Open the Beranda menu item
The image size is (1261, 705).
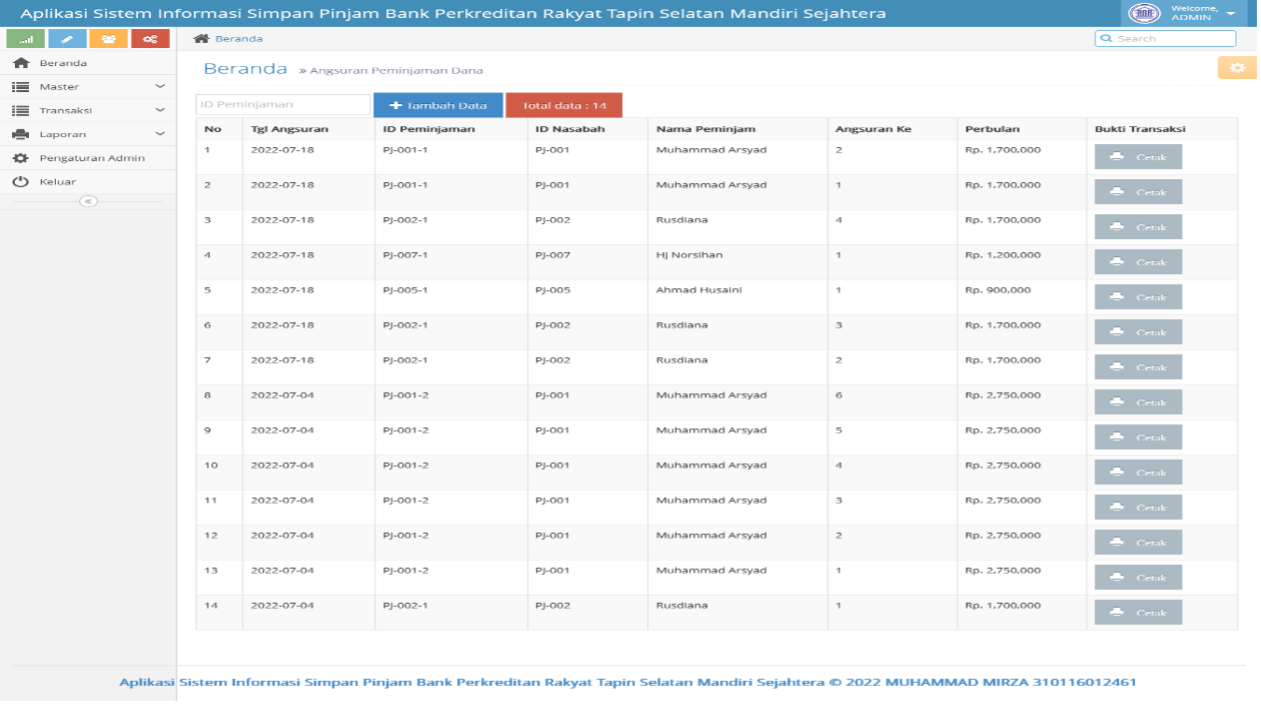[88, 63]
